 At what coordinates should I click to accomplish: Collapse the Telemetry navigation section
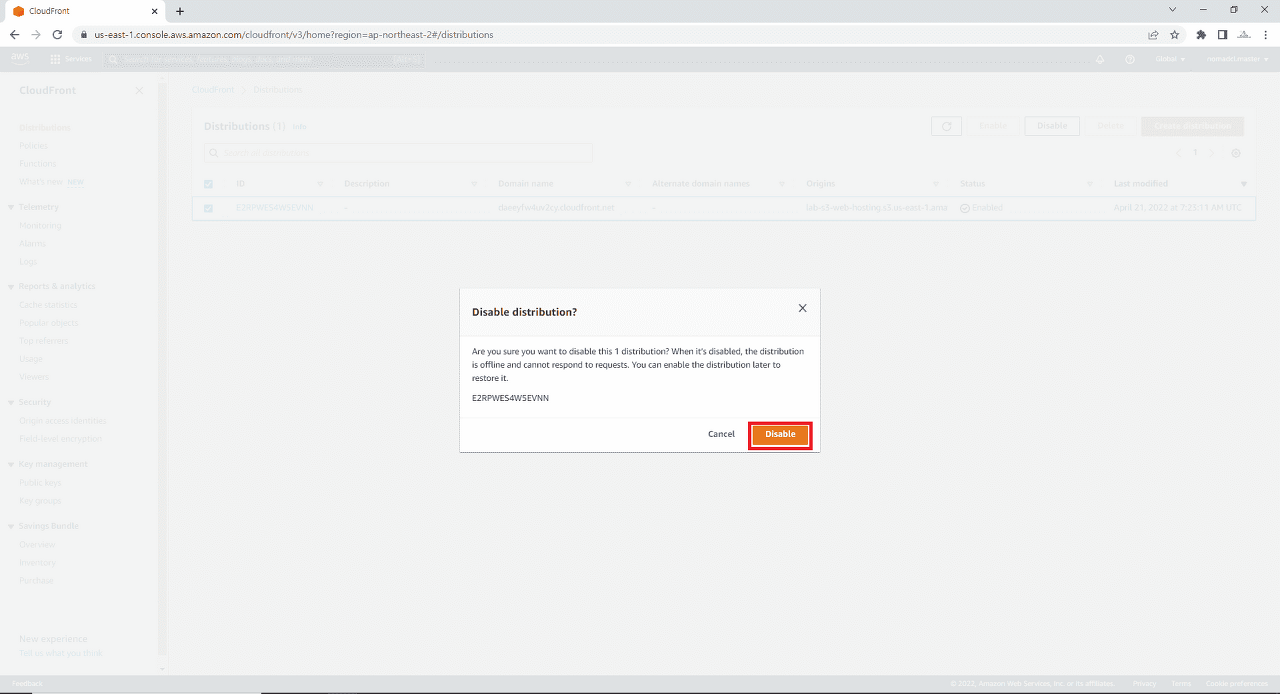click(10, 207)
